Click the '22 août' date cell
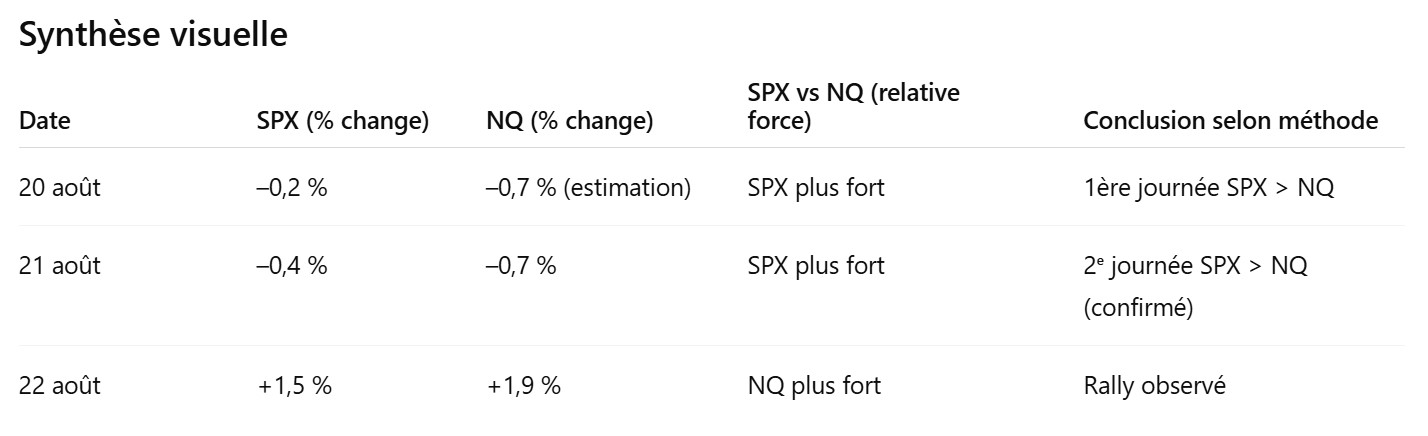The image size is (1428, 436). click(x=60, y=385)
